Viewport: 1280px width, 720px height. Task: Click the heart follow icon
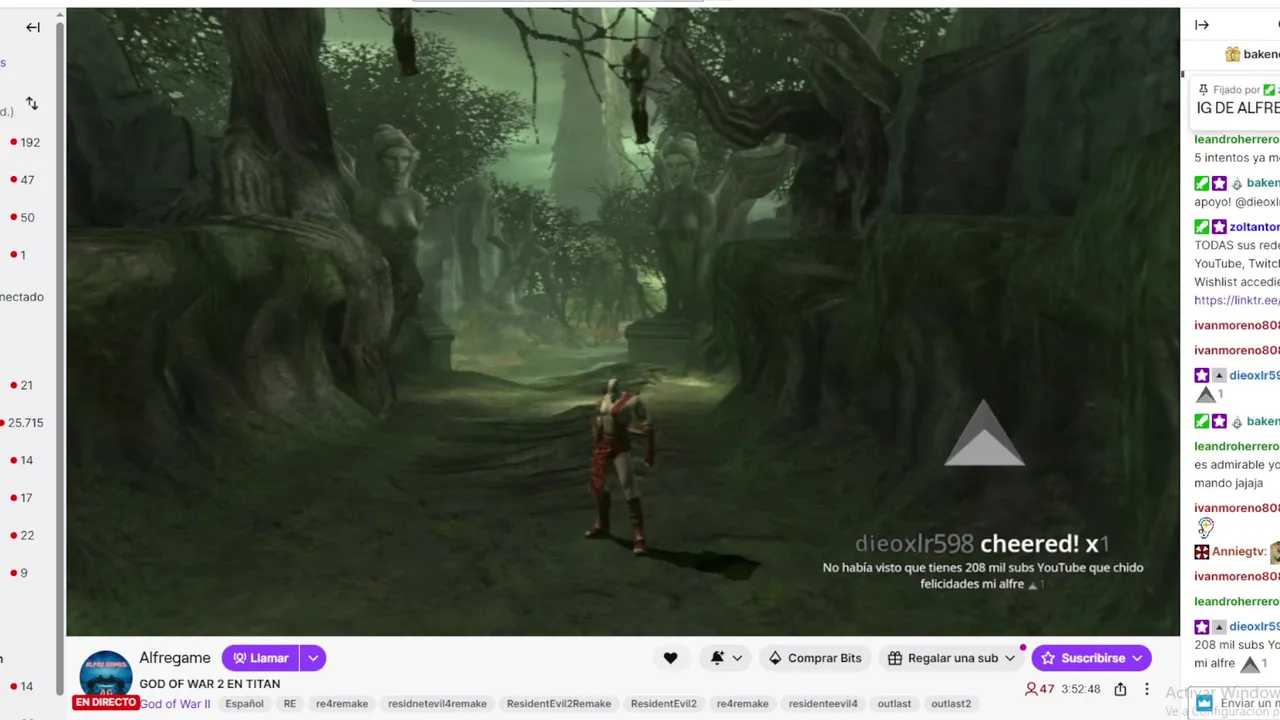670,658
